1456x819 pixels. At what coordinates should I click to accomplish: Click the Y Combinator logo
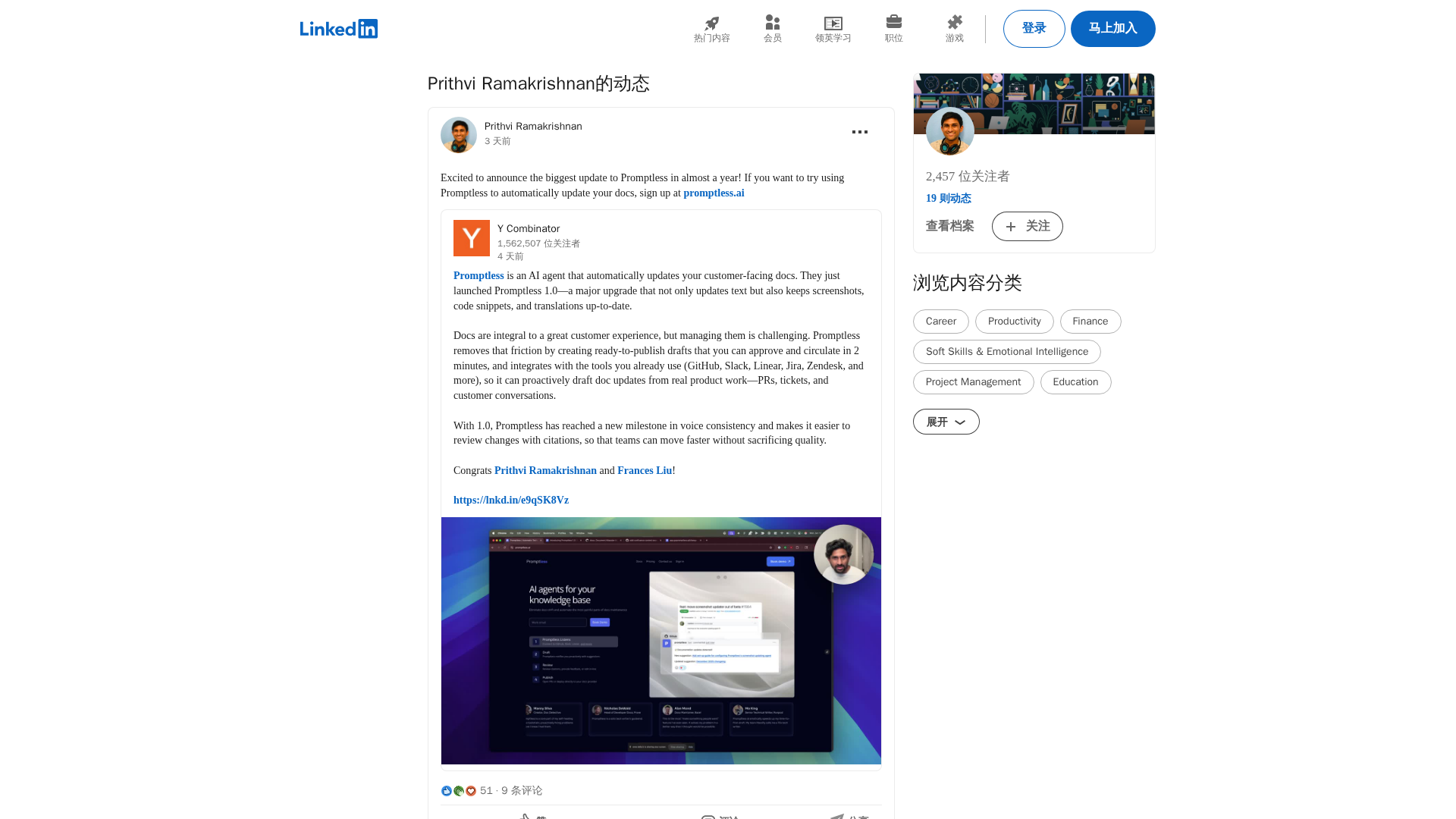coord(471,238)
